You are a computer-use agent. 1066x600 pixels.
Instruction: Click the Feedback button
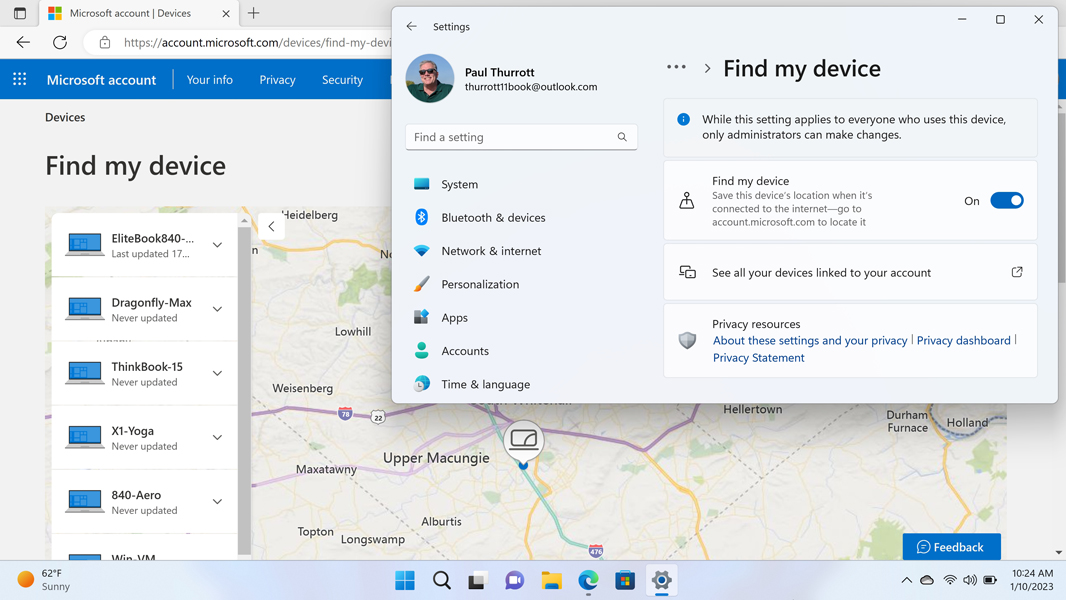(x=951, y=547)
